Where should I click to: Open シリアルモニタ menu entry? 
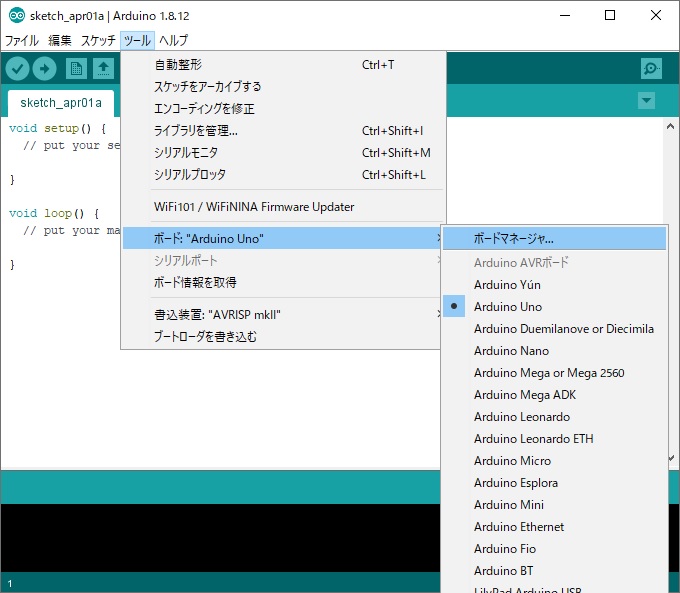(x=284, y=153)
